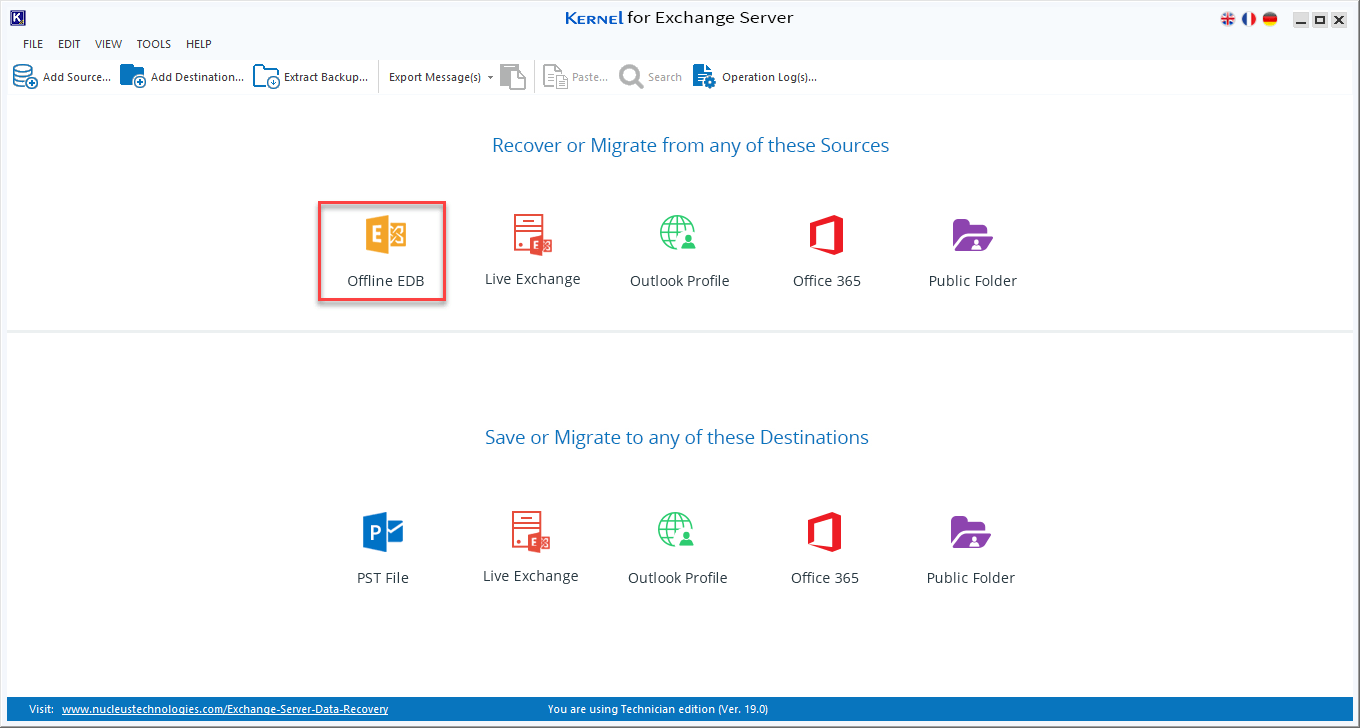Open Extract Backup tool
1360x728 pixels.
tap(310, 77)
